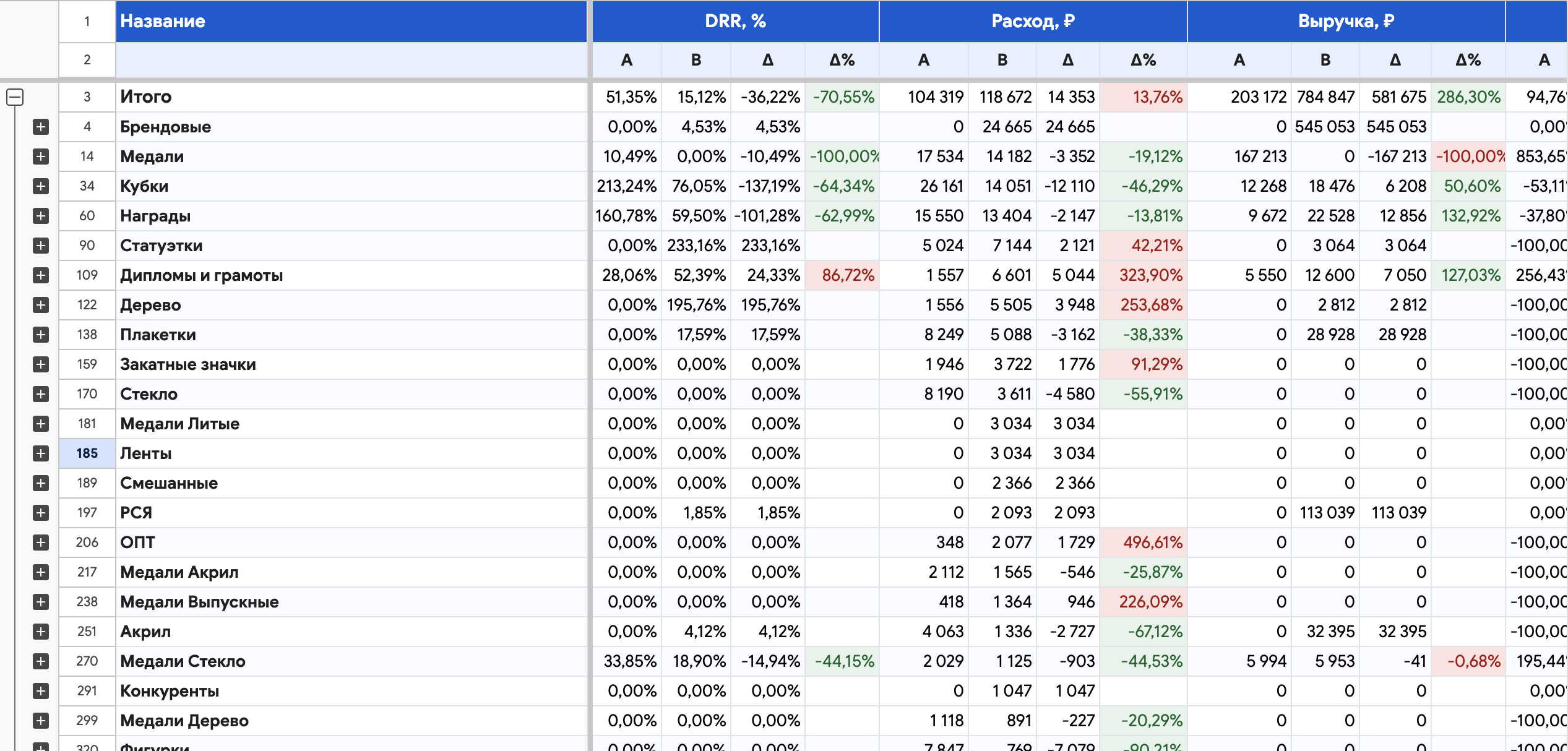The image size is (1568, 751).
Task: Expand the Ленты row group
Action: (x=41, y=453)
